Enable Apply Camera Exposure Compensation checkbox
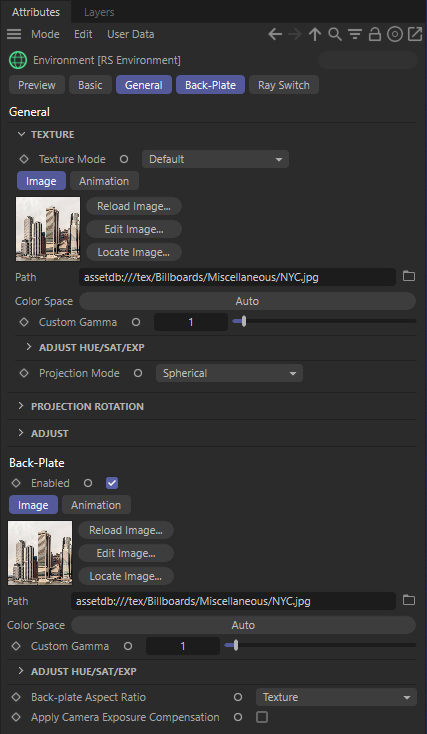Image resolution: width=427 pixels, height=734 pixels. click(x=262, y=717)
